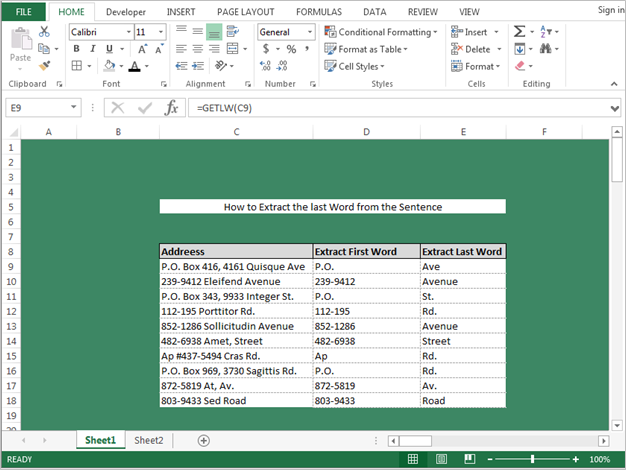
Task: Cancel formula entry with X icon
Action: pyautogui.click(x=117, y=108)
